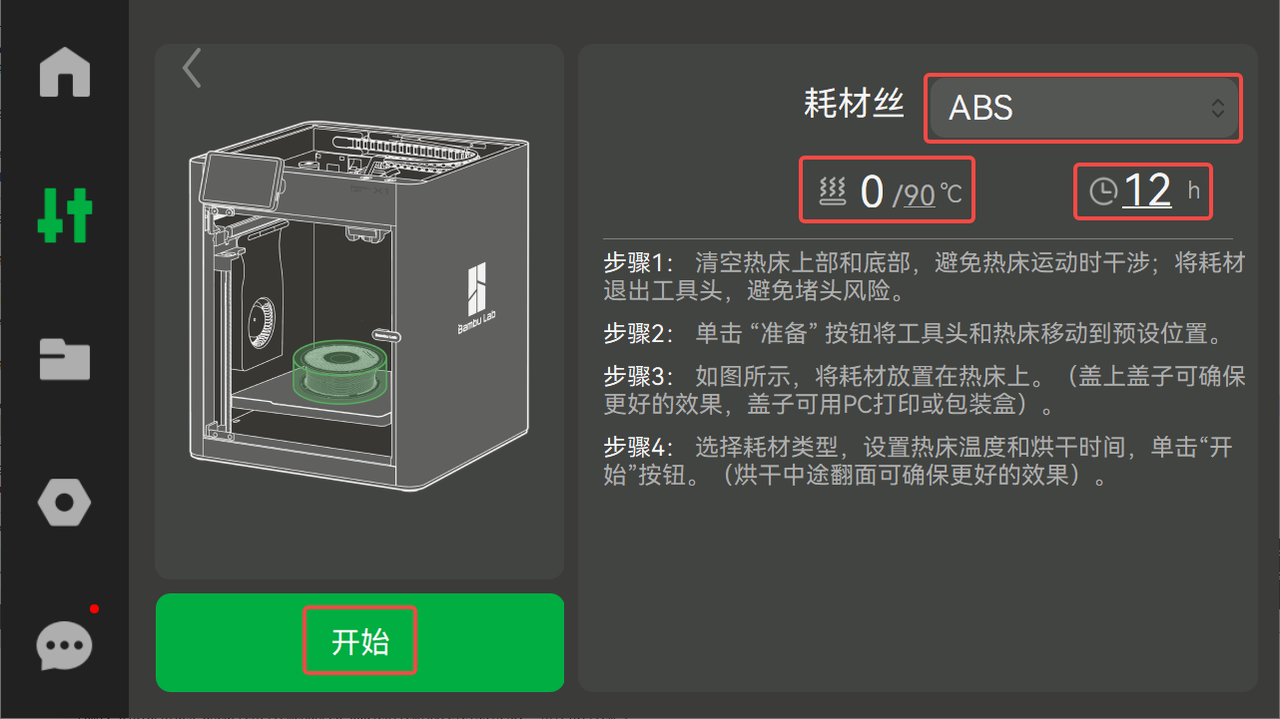Open the chat bubble messages icon
The width and height of the screenshot is (1280, 719).
65,646
